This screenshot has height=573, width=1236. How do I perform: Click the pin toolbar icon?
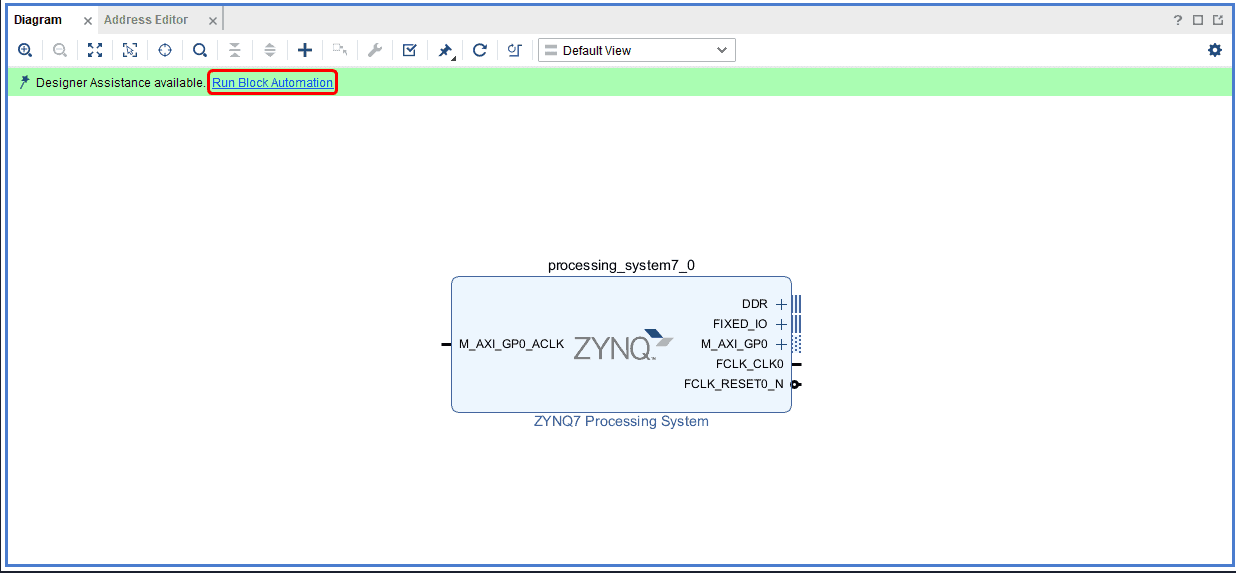coord(445,50)
